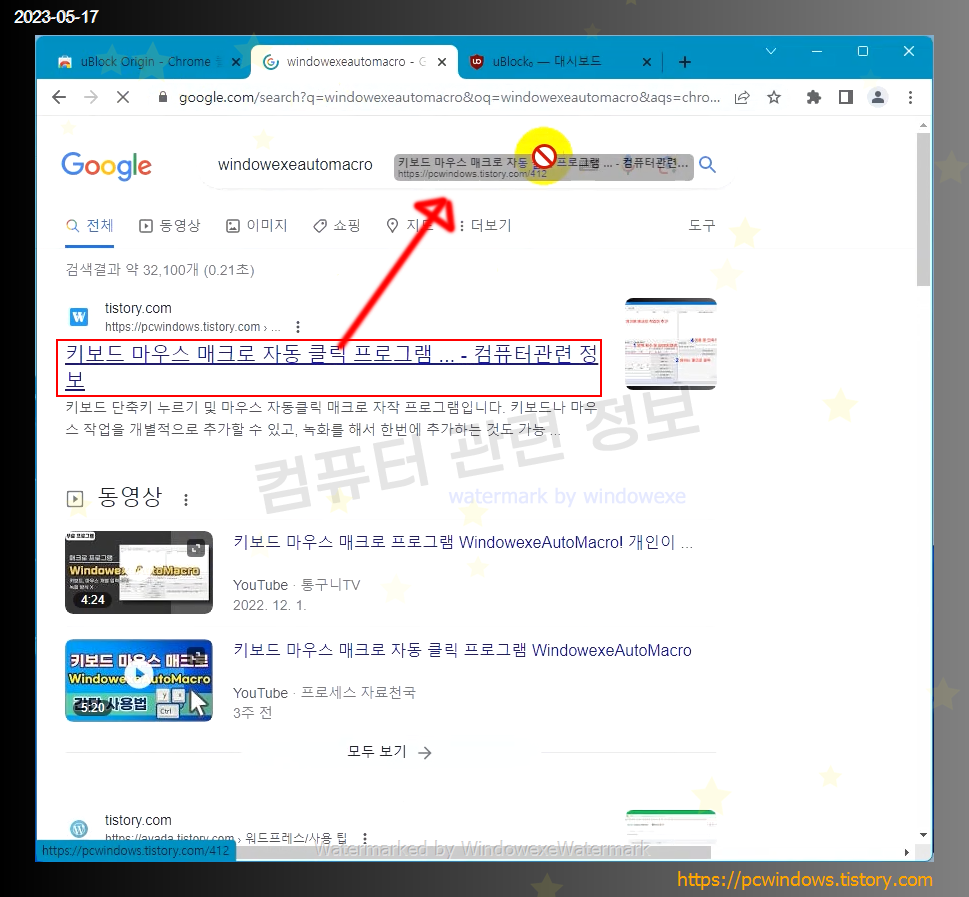Screen dimensions: 969x897
Task: Expand the 더보기 filter menu
Action: pyautogui.click(x=485, y=226)
